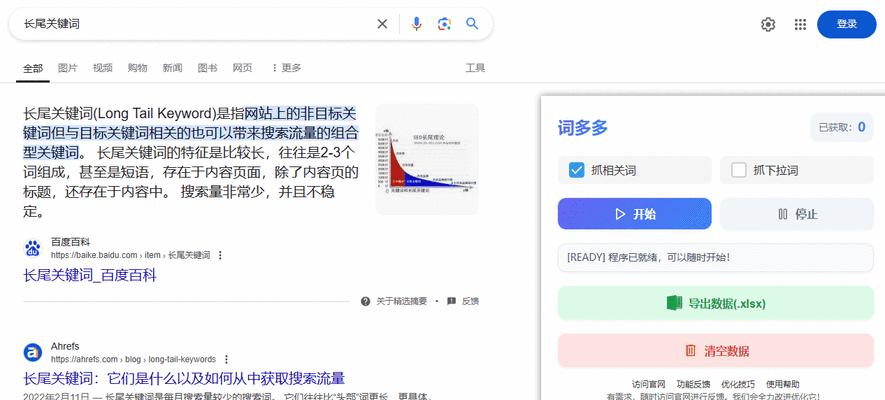Open Google Lens image search icon
885x400 pixels.
[x=444, y=24]
